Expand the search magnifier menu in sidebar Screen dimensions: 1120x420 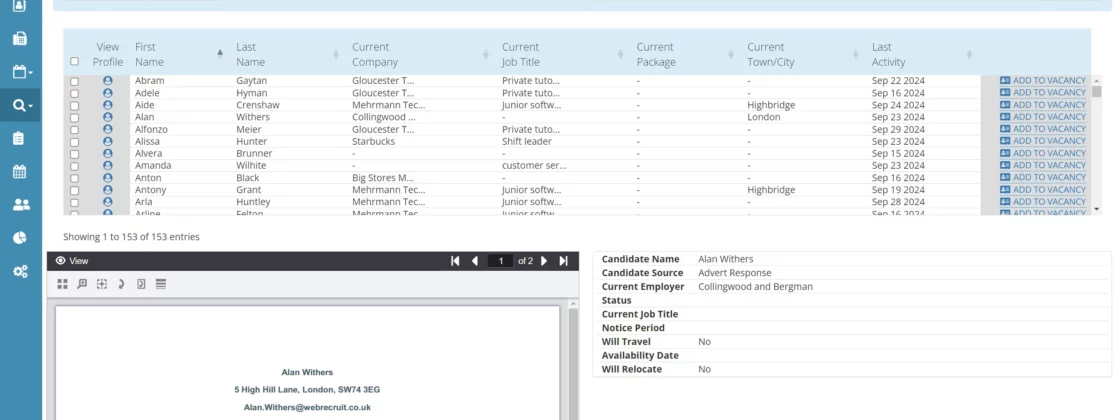[20, 105]
